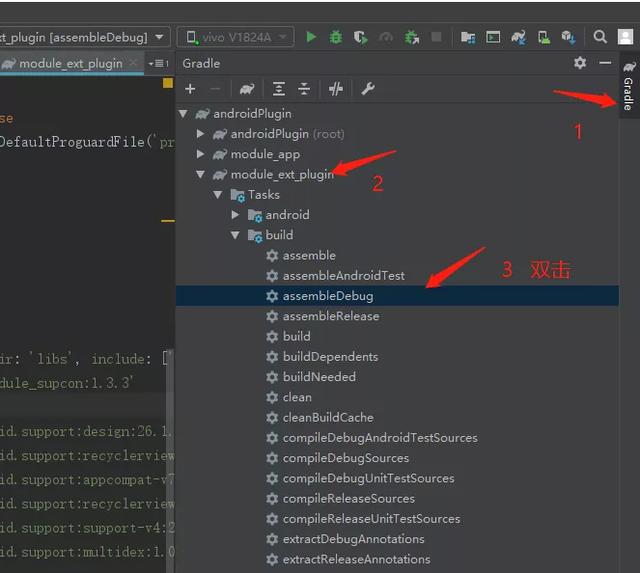The width and height of the screenshot is (640, 573).
Task: Open Search Everywhere magnifier icon
Action: [600, 37]
